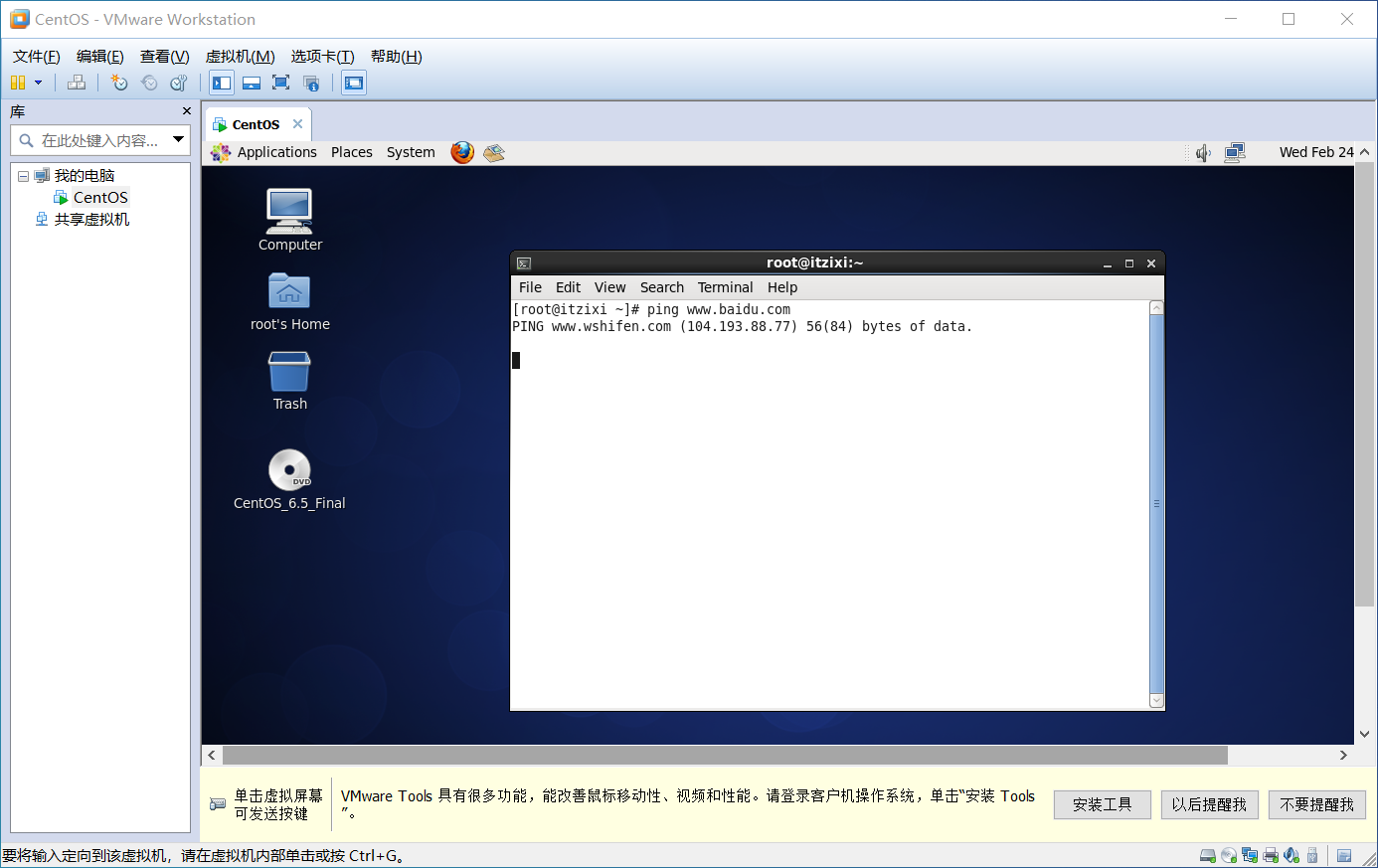Click the printer device status icon

click(x=1271, y=855)
